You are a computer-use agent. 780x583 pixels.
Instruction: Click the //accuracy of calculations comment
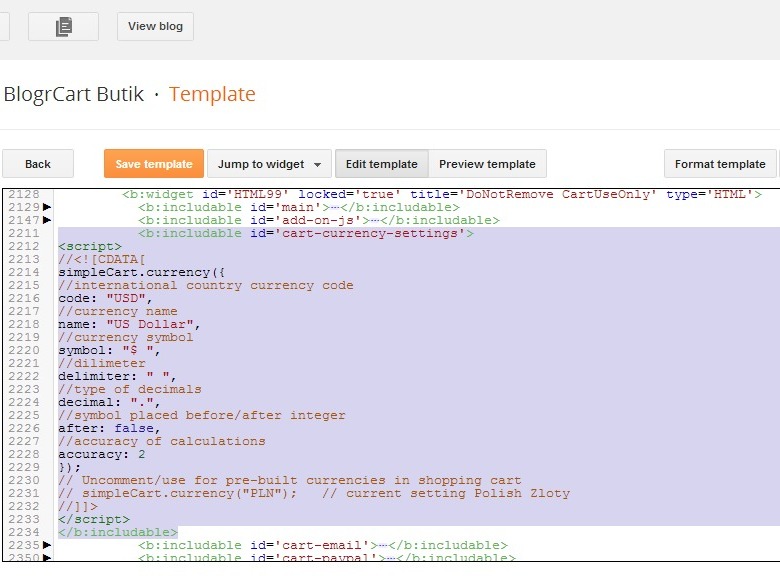pos(162,441)
